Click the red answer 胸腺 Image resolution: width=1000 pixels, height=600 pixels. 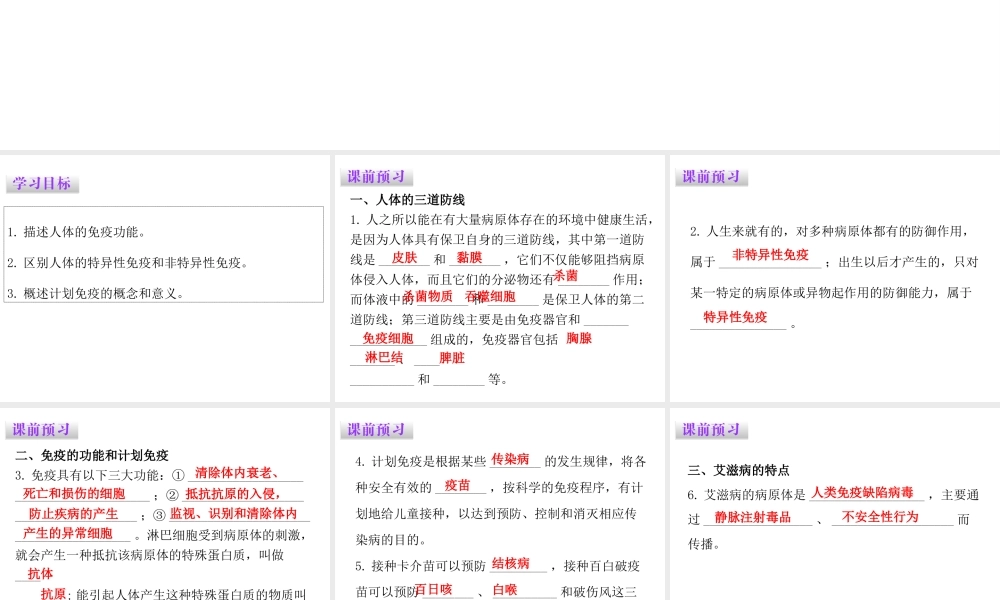click(x=579, y=339)
